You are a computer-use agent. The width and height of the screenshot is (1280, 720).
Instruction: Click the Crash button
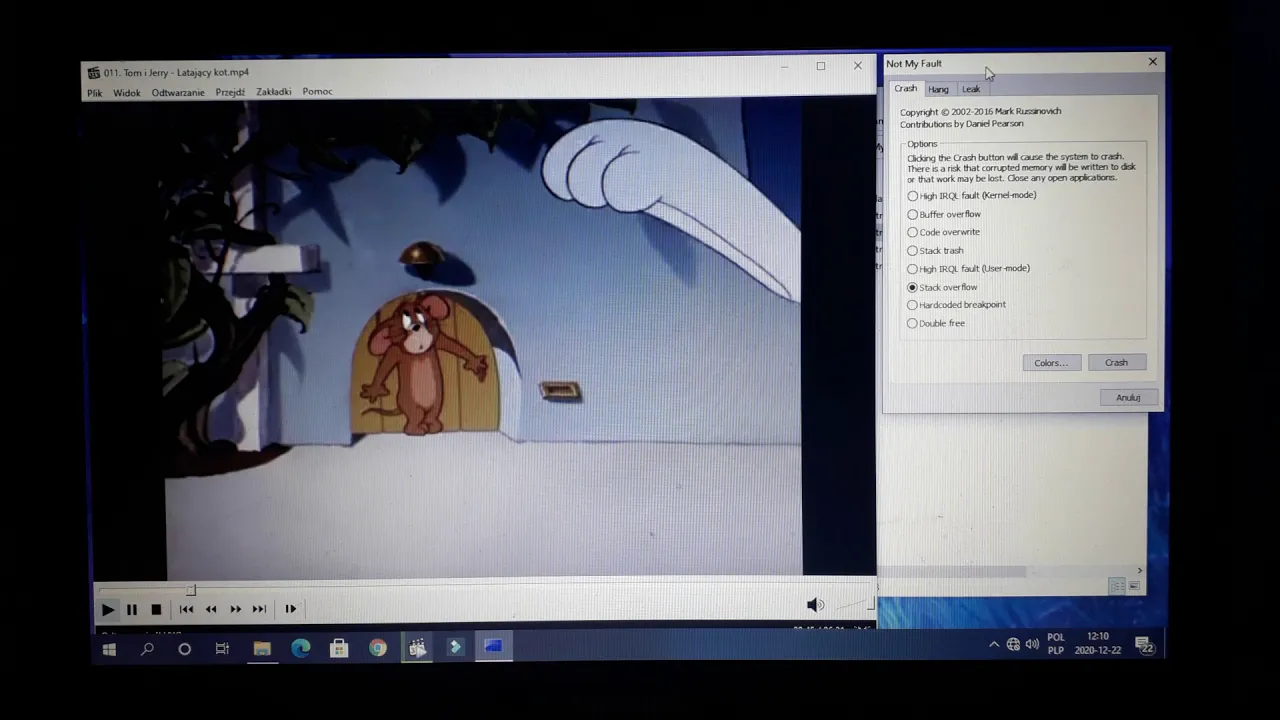pos(1117,363)
